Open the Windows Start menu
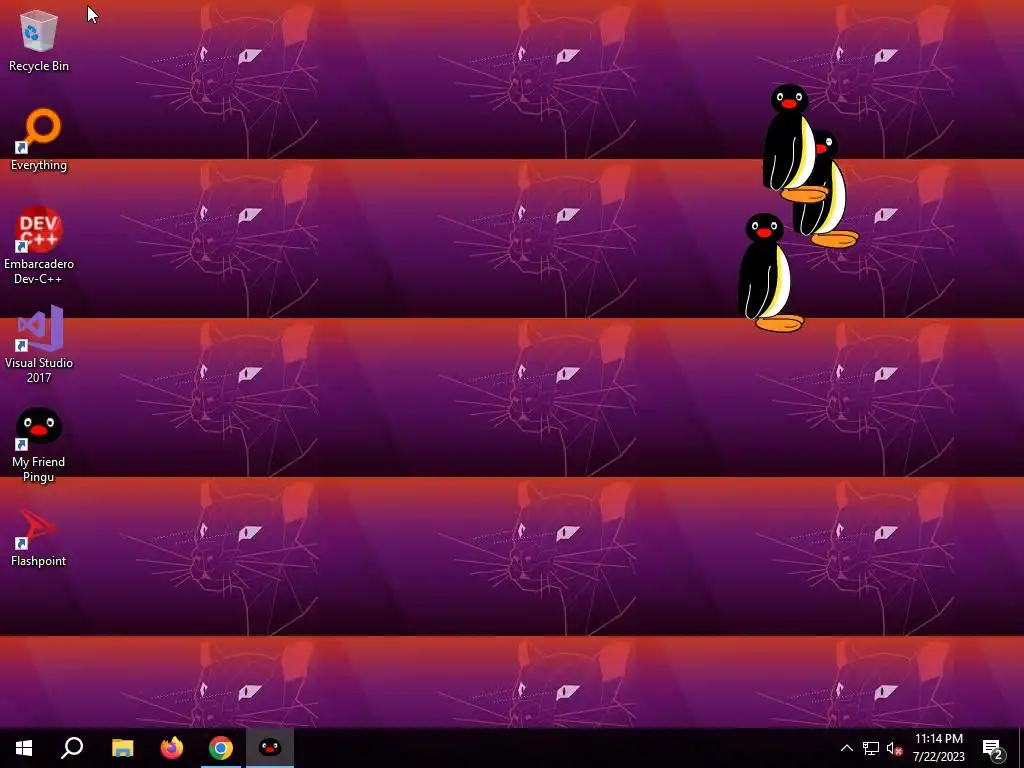This screenshot has width=1024, height=768. [24, 748]
